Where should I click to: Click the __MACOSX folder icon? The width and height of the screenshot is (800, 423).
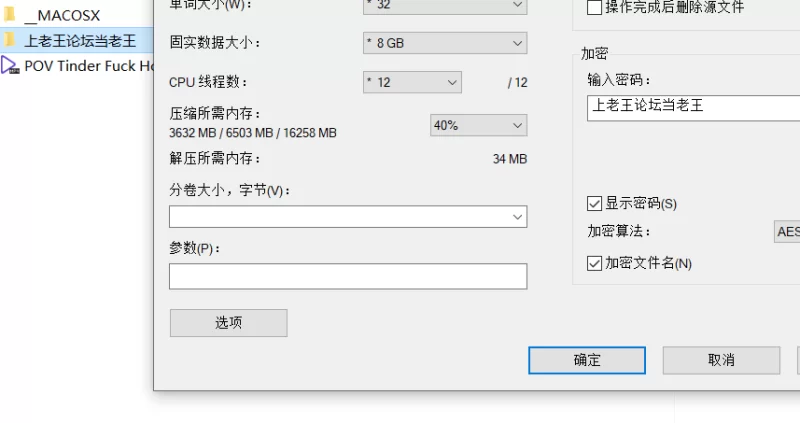click(9, 14)
